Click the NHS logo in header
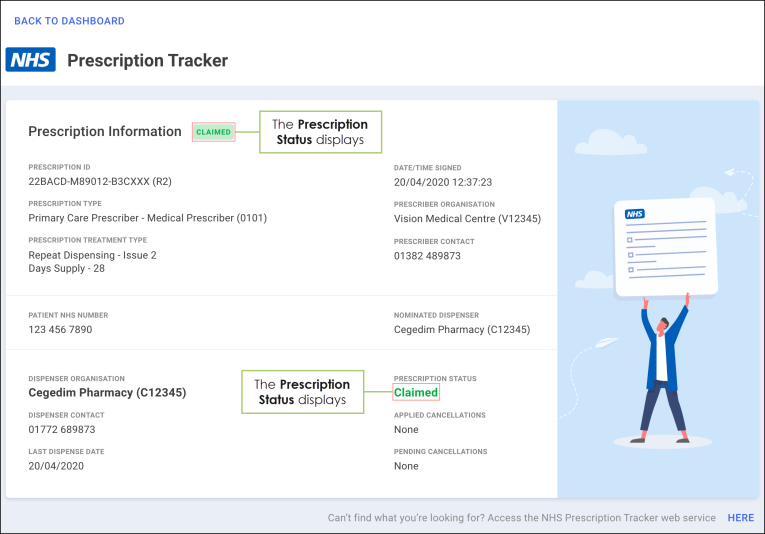The height and width of the screenshot is (534, 765). [x=31, y=60]
